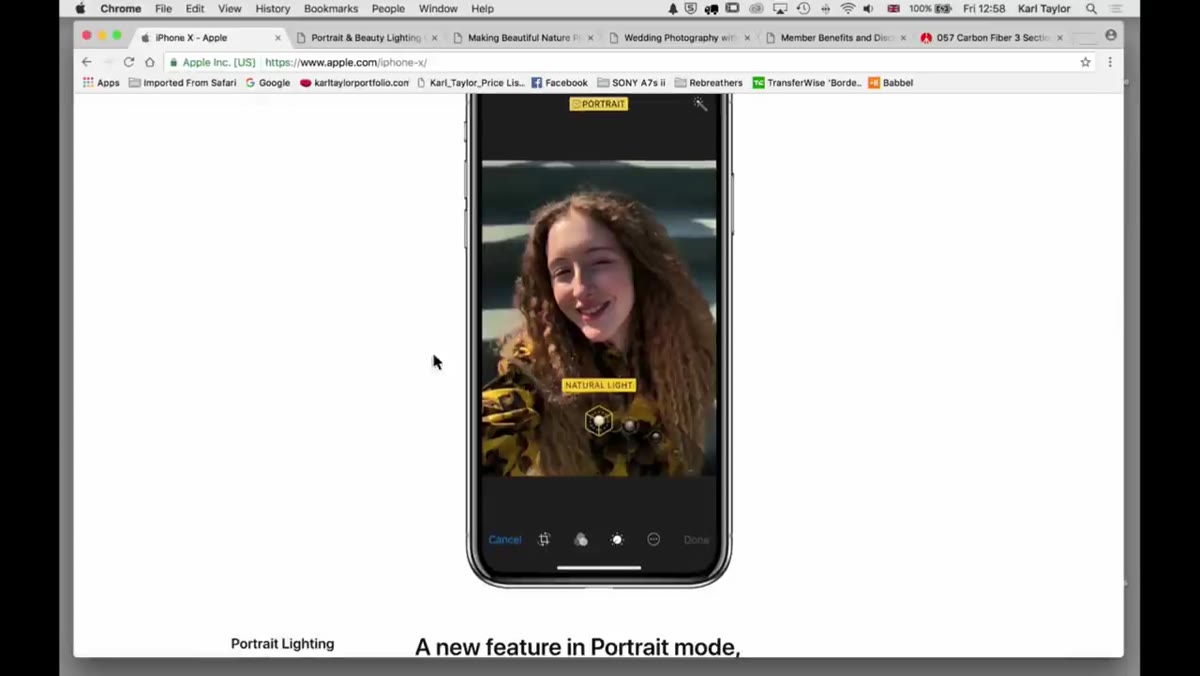The image size is (1200, 676).
Task: Click the Time Machine menu bar icon
Action: click(803, 9)
